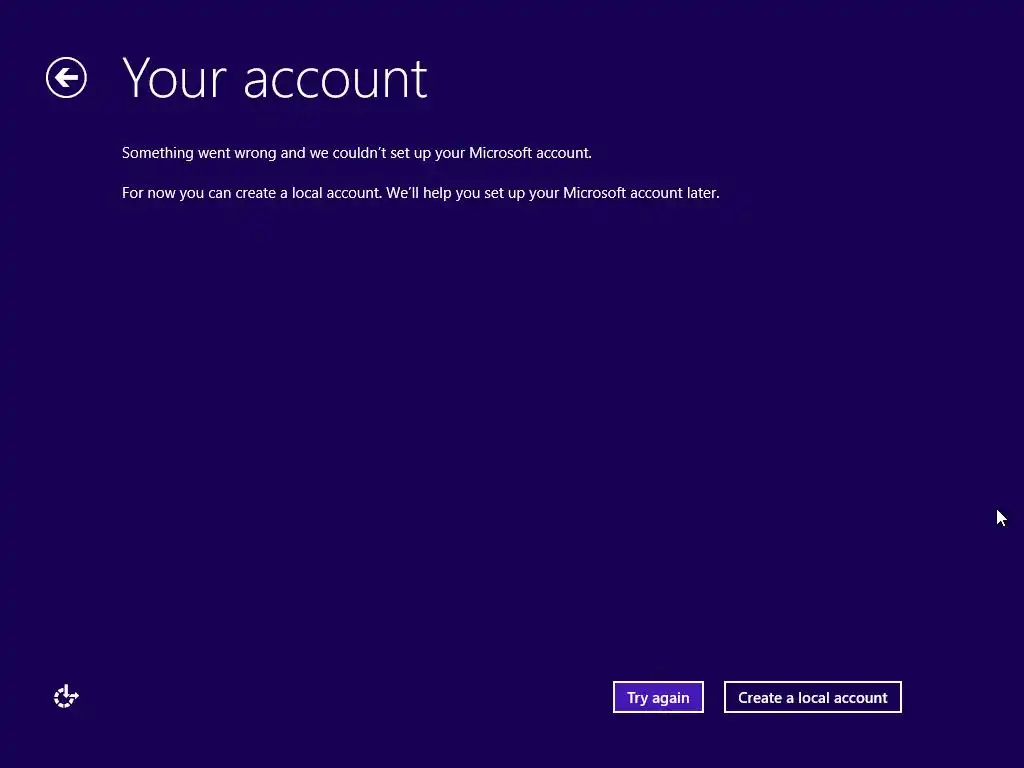Choose Create a local account
Viewport: 1024px width, 768px height.
812,697
